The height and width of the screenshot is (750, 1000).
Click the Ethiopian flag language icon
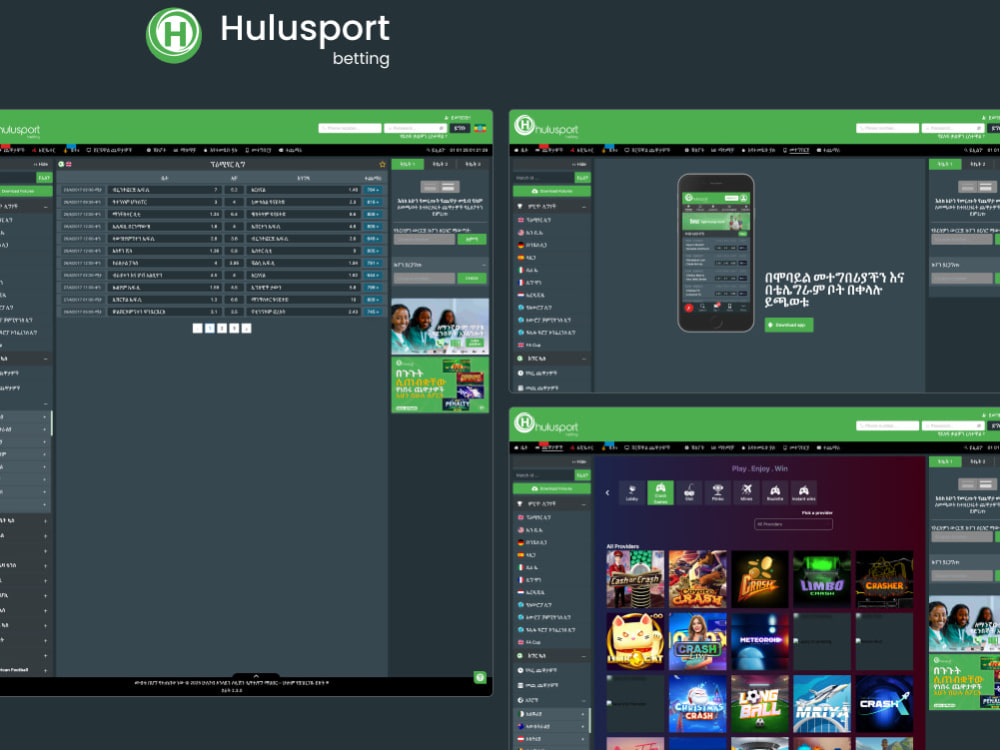click(x=480, y=128)
